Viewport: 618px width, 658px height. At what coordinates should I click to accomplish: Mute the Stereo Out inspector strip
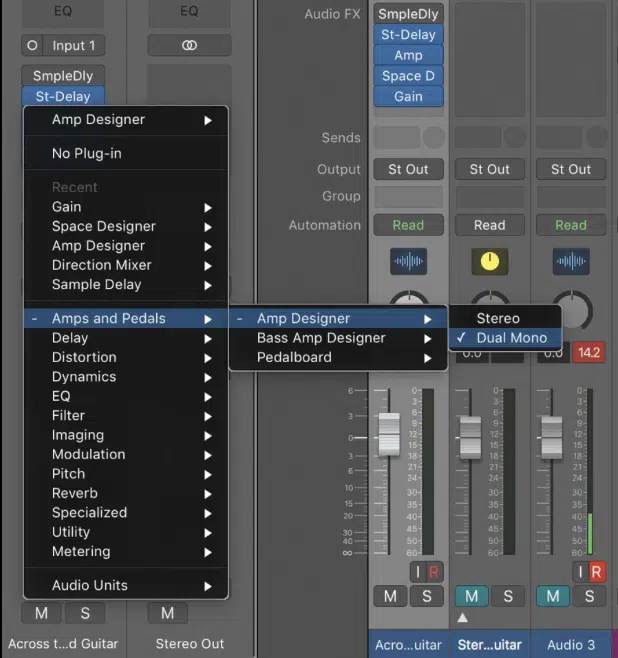[167, 613]
